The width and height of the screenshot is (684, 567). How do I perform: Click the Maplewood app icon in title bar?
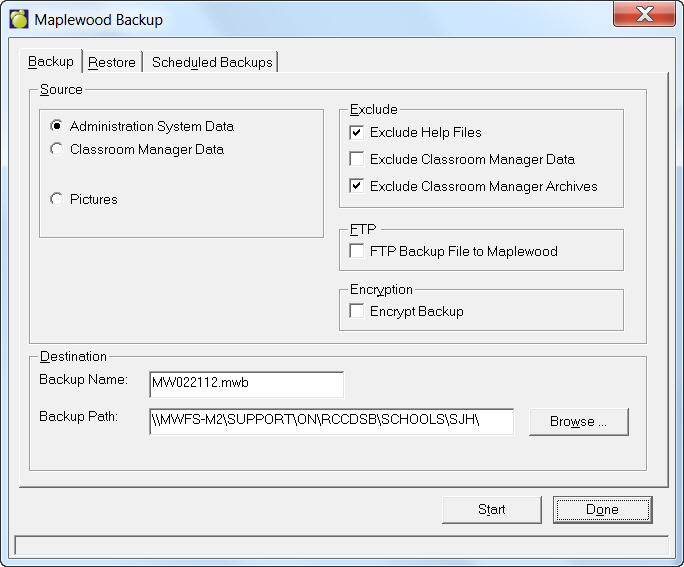[18, 19]
